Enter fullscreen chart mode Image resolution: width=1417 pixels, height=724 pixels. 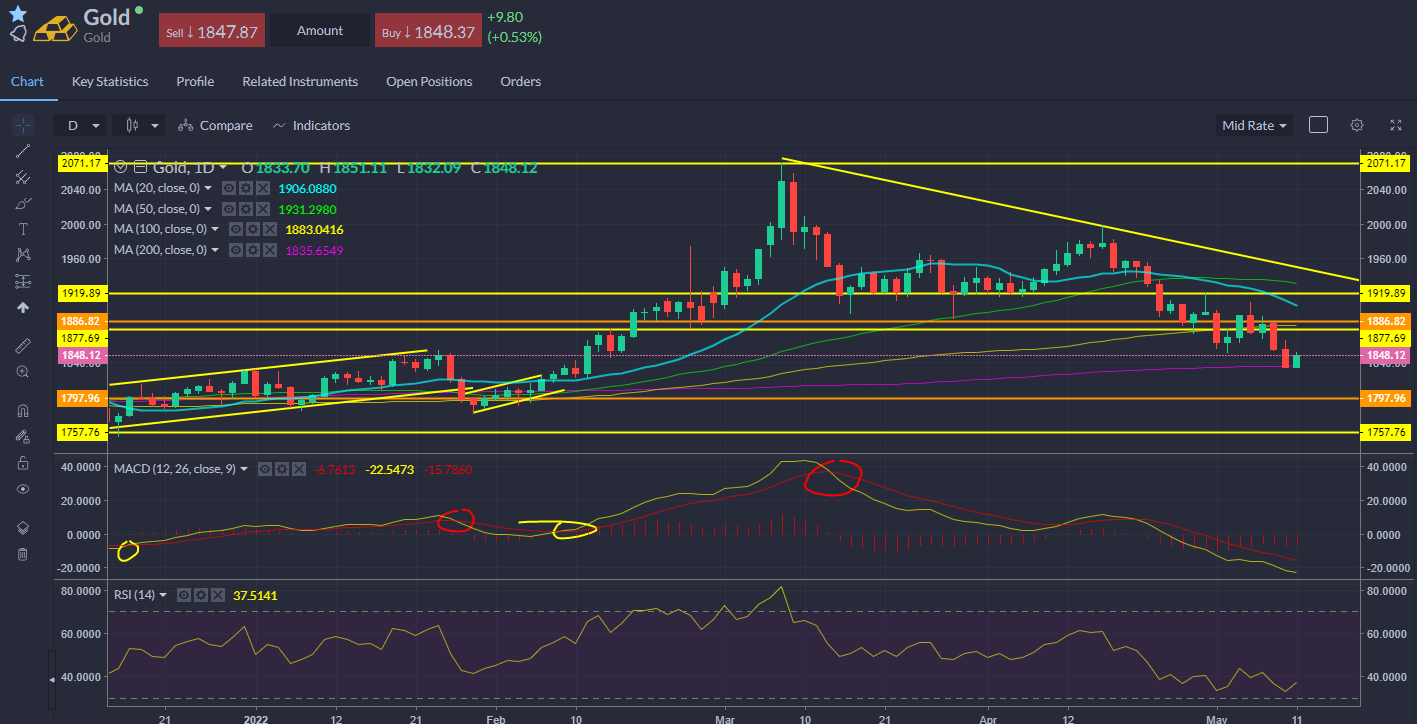tap(1395, 125)
